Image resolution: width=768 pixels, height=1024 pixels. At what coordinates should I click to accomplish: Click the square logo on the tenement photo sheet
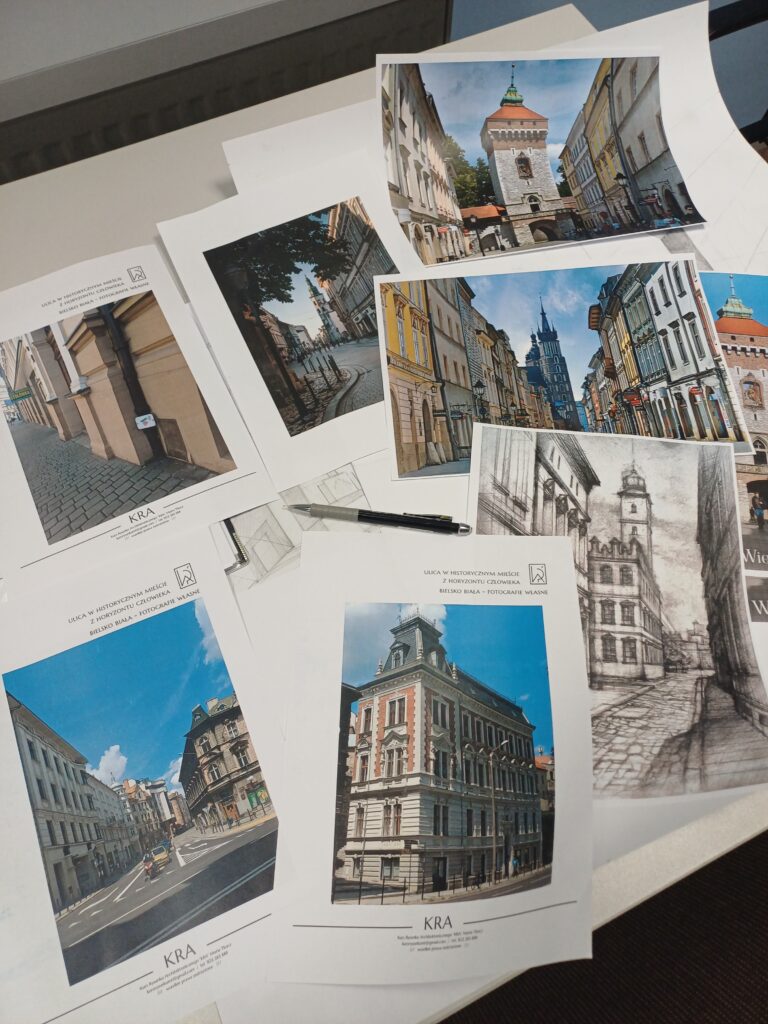(x=537, y=573)
